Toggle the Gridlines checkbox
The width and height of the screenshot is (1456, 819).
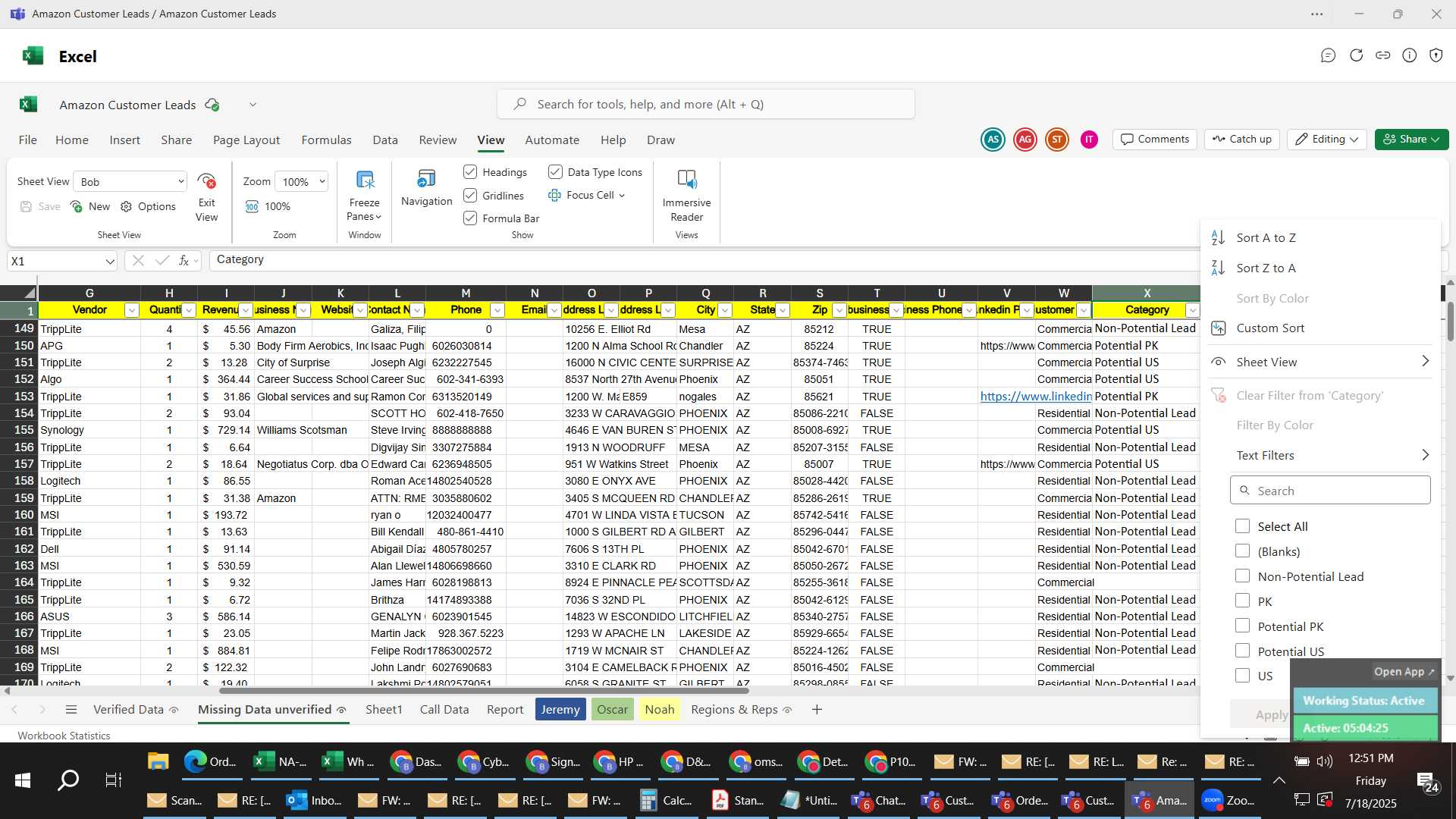[470, 196]
